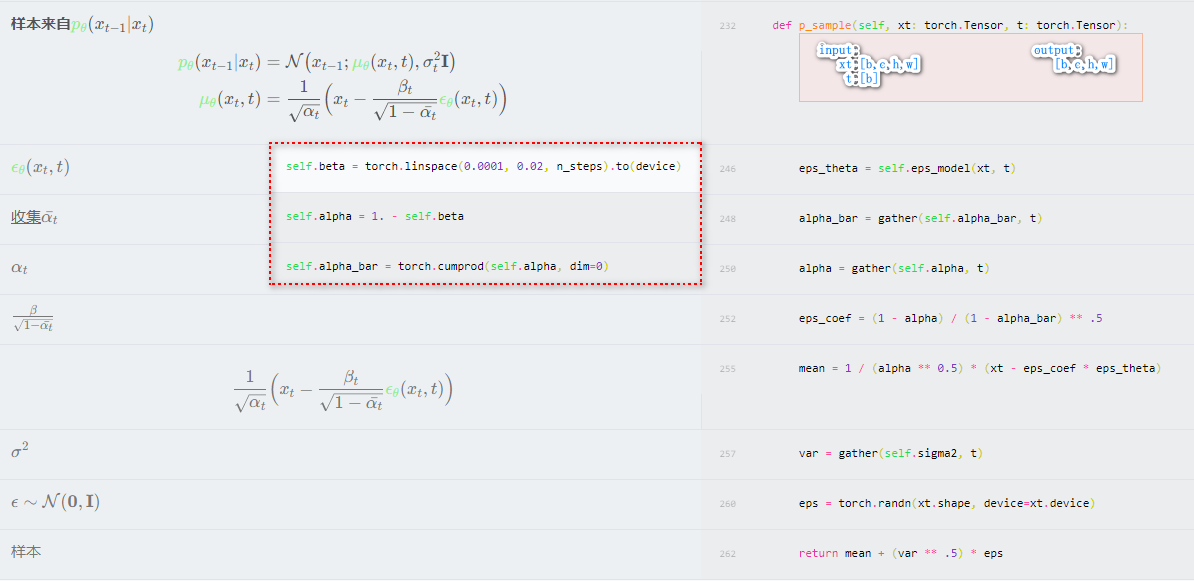Click the pink input/output tensor shape box
1194x581 pixels.
point(970,67)
